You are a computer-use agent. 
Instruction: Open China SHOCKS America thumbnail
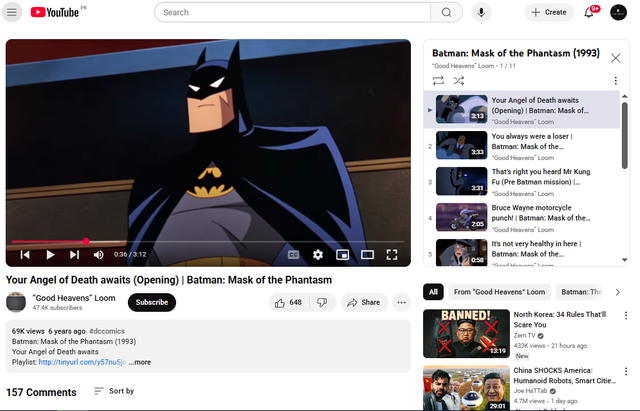tap(466, 388)
